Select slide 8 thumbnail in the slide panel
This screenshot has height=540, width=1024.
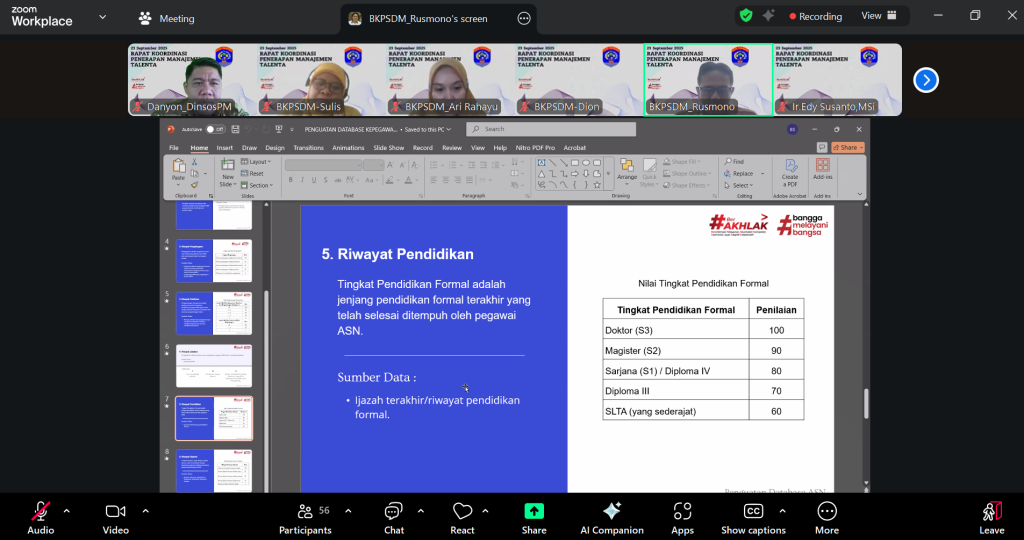click(214, 470)
